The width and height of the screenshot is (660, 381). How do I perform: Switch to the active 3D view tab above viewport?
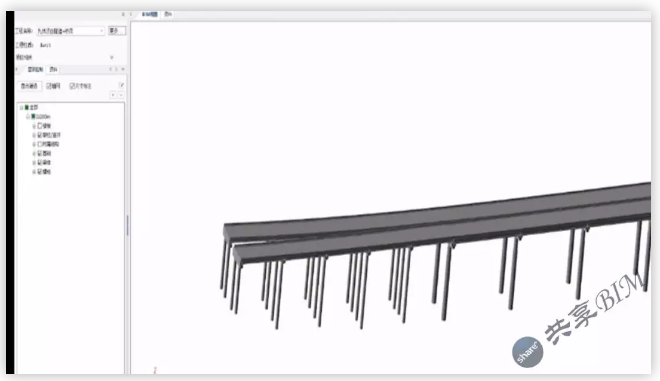pos(149,14)
